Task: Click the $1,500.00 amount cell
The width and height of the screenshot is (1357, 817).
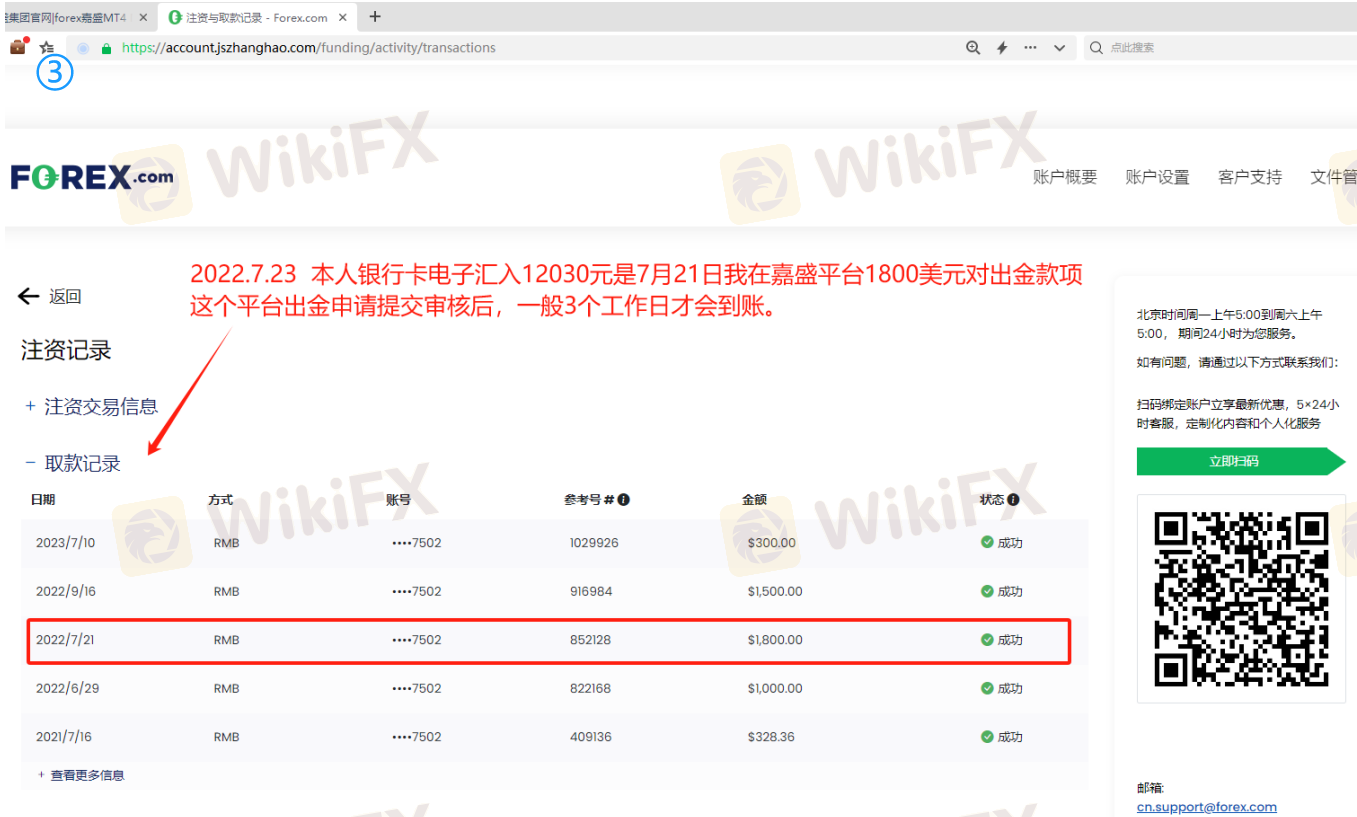Action: [x=775, y=591]
